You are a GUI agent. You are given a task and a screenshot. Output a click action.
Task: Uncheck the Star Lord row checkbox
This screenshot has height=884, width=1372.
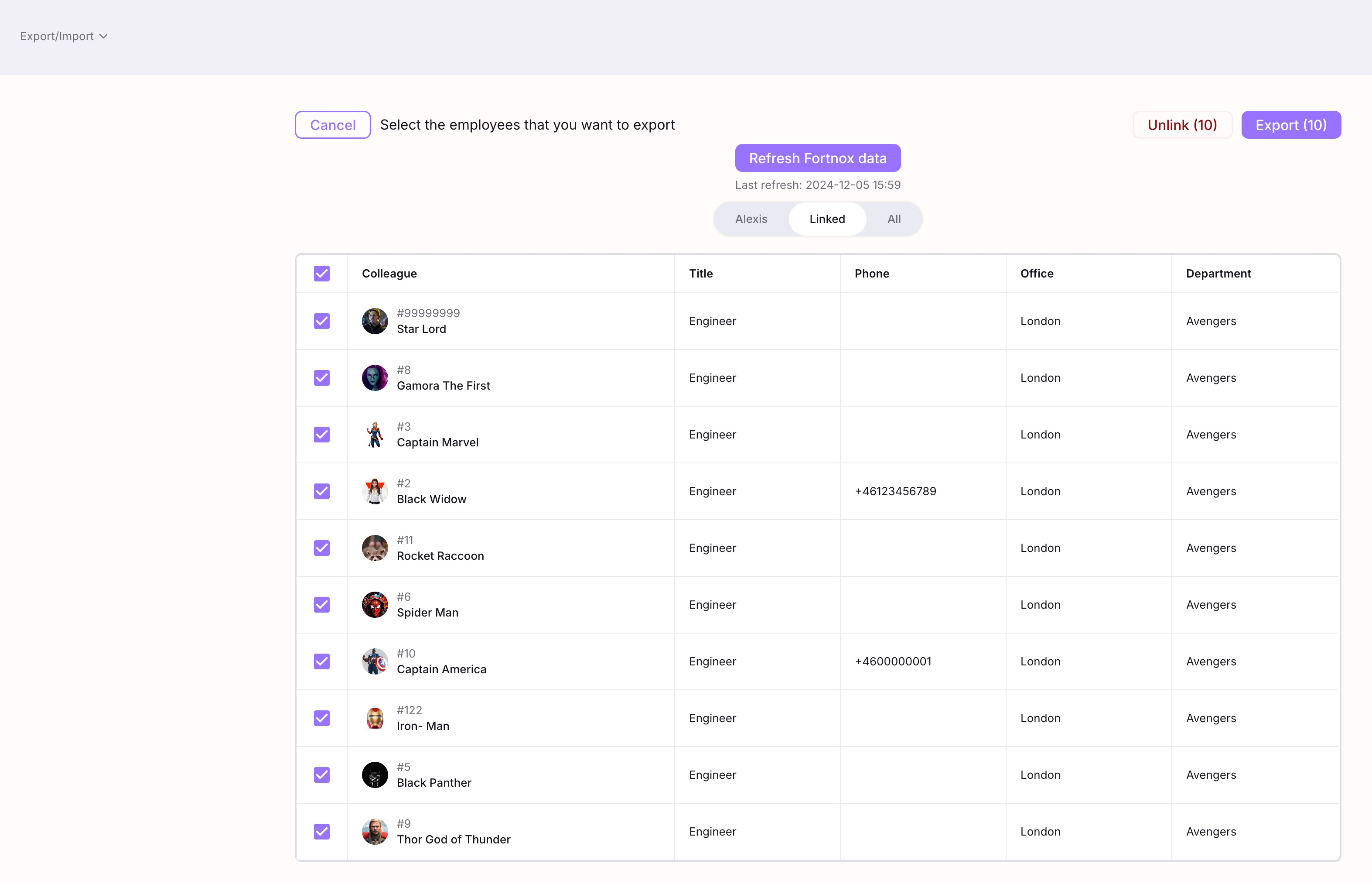pos(322,321)
